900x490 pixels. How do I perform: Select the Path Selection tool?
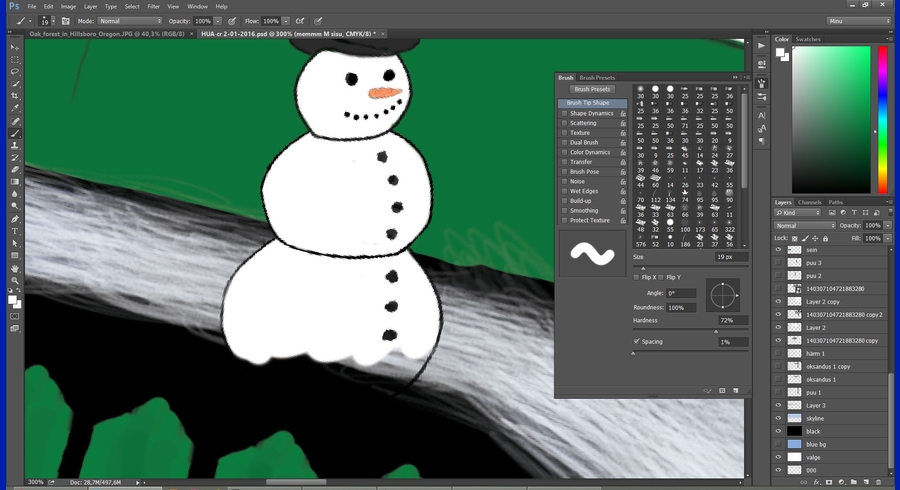pyautogui.click(x=15, y=243)
